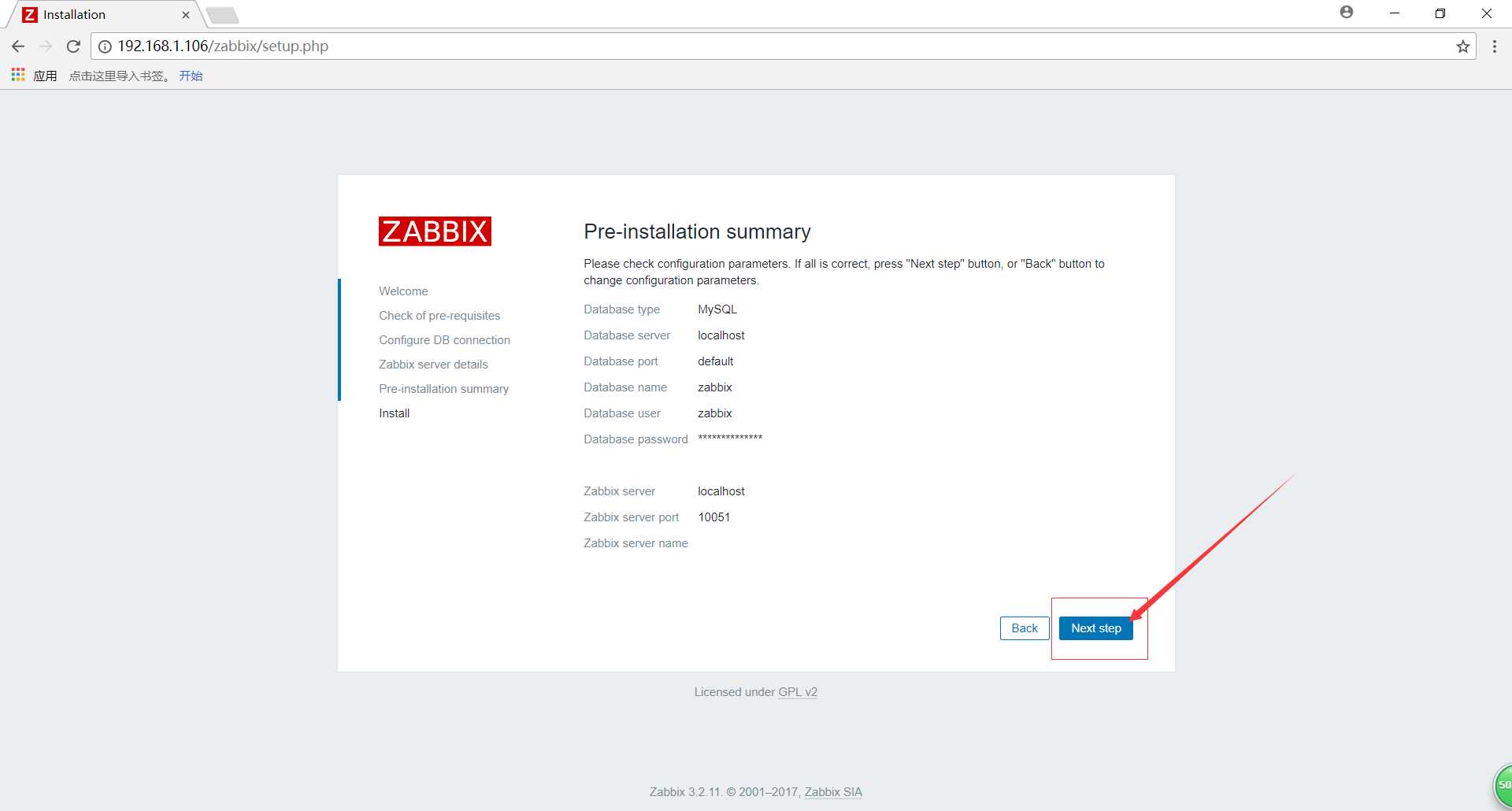The image size is (1512, 811).
Task: Click the 开始 bookmark import link
Action: [191, 76]
